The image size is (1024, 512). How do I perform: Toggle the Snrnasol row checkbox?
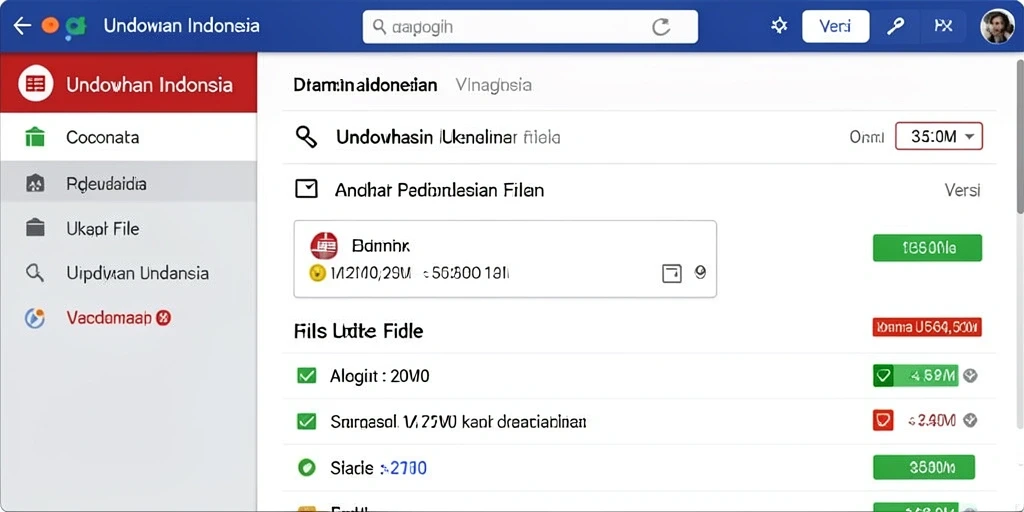click(x=306, y=421)
